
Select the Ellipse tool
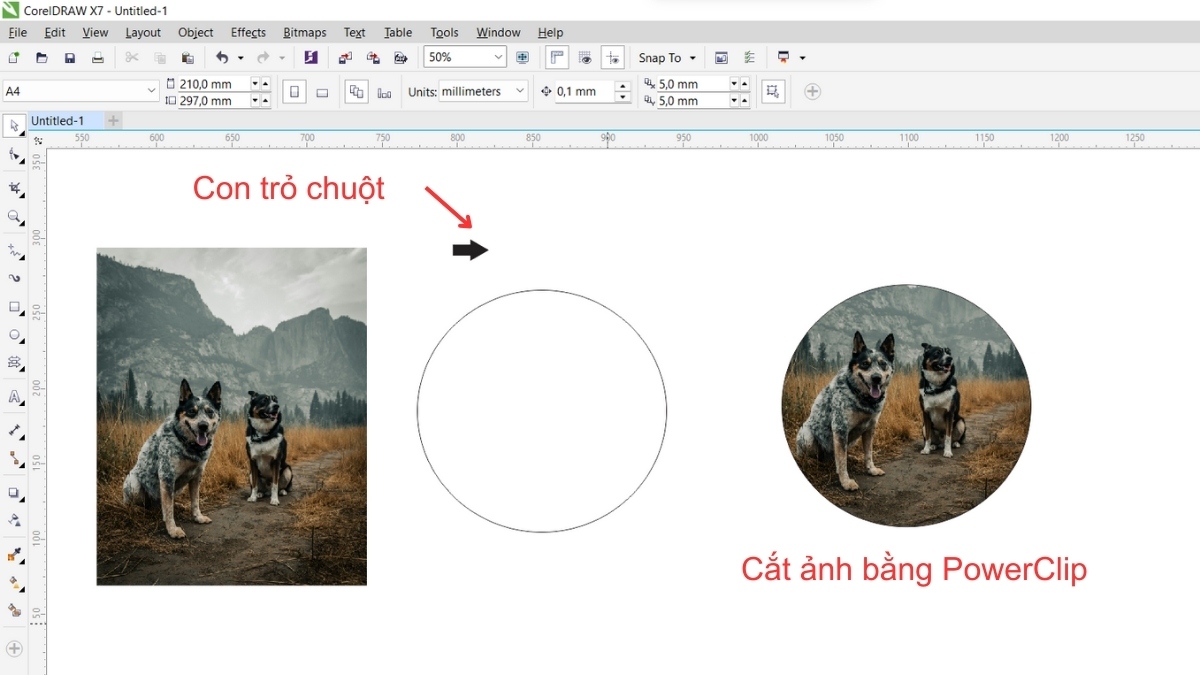coord(14,335)
